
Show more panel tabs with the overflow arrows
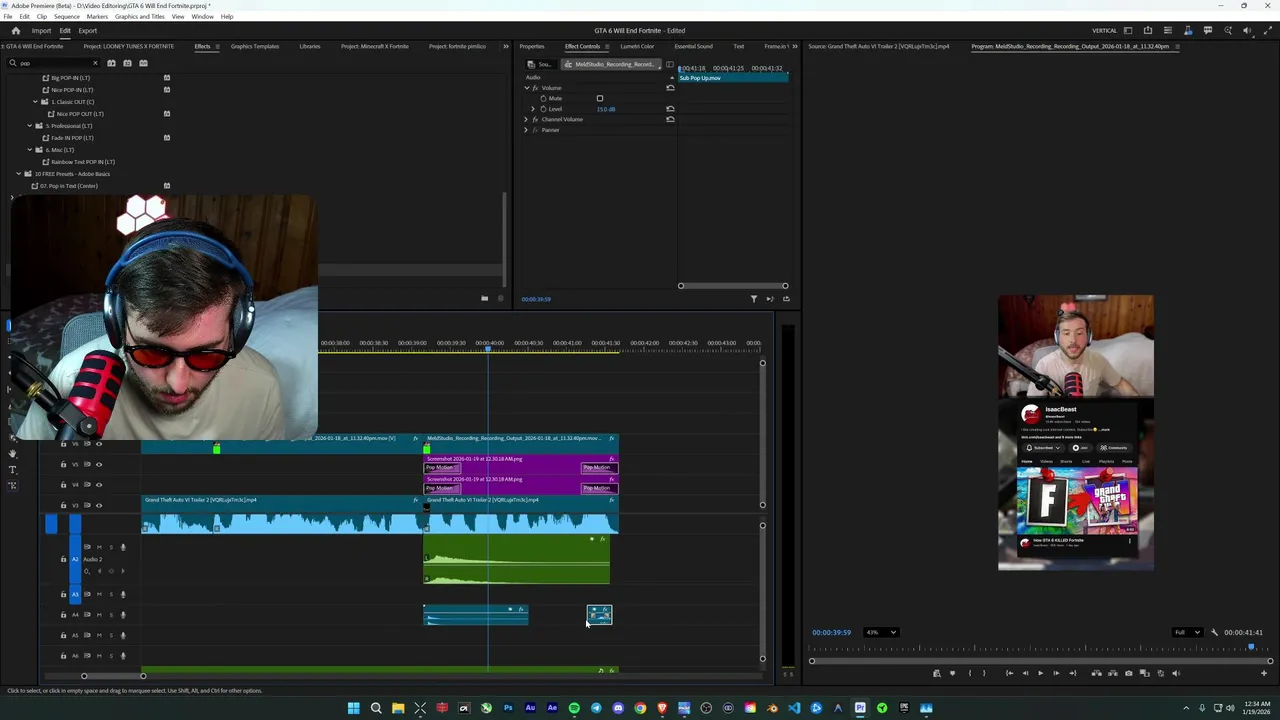click(506, 46)
